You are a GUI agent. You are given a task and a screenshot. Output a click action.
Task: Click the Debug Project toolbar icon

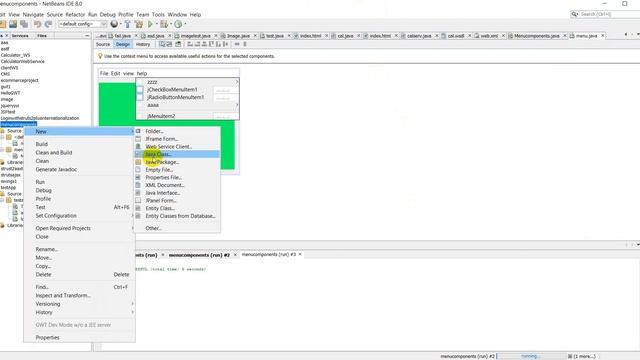pos(164,24)
